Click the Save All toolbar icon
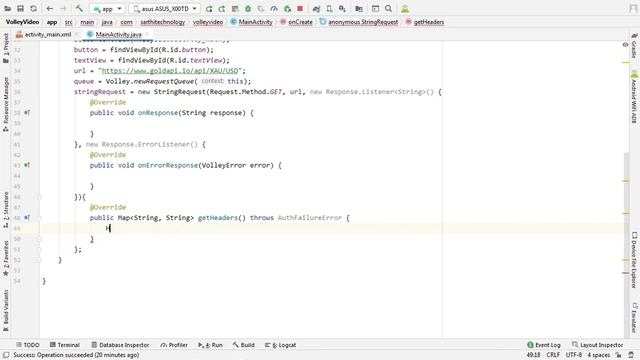Viewport: 640px width, 360px height. [20, 9]
